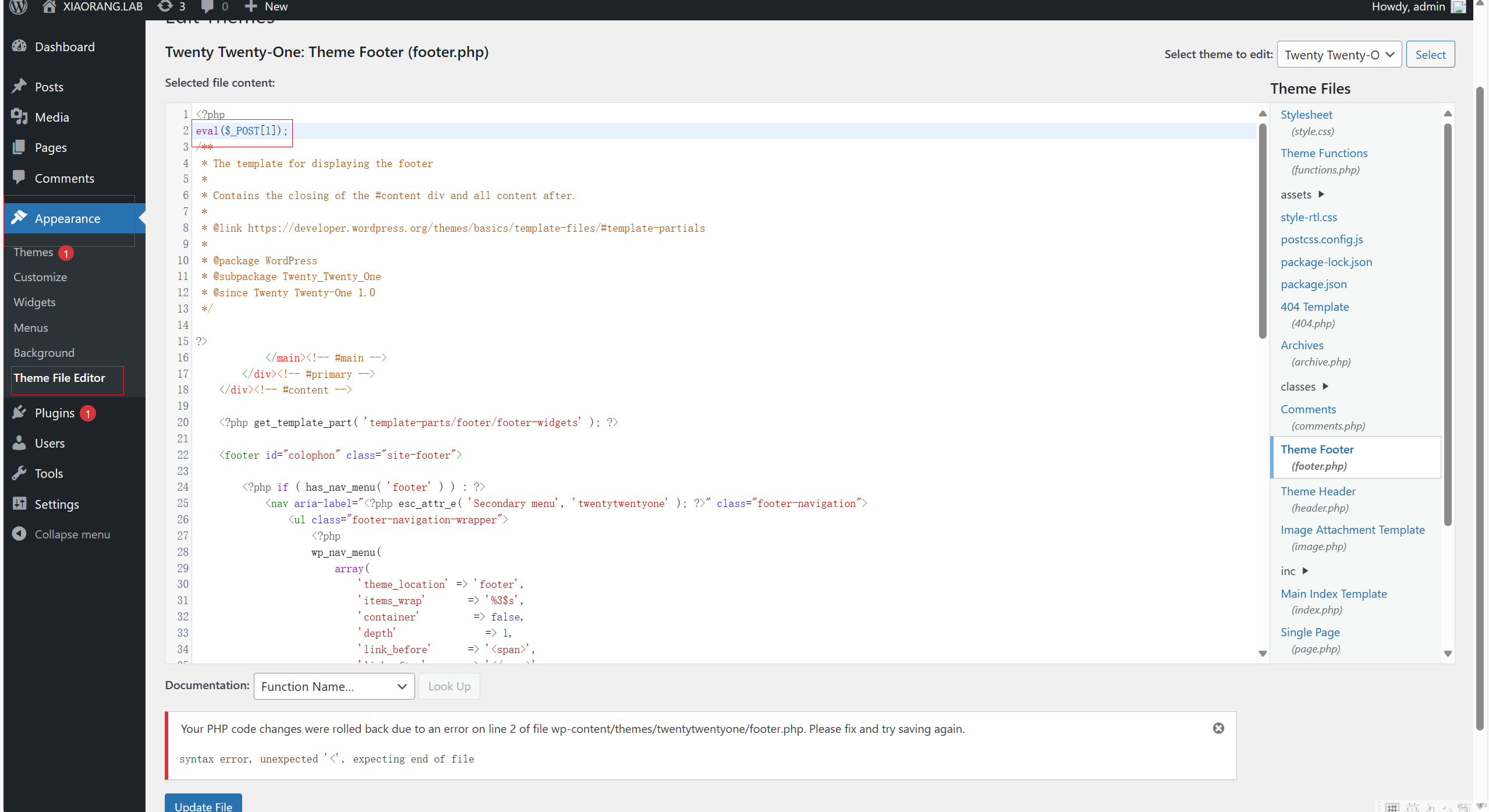Open the Theme Footer file link
The width and height of the screenshot is (1489, 812).
1317,449
